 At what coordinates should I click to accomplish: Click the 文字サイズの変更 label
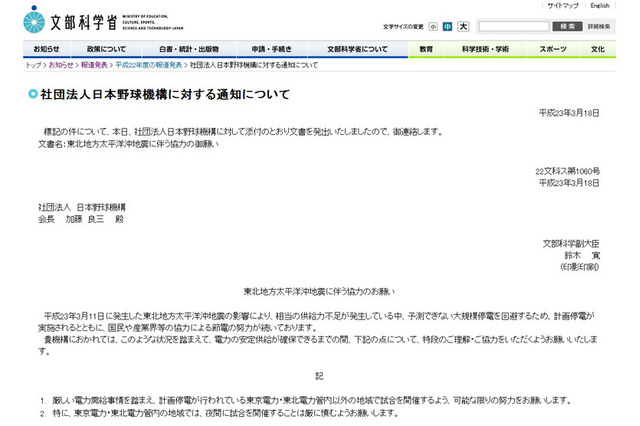[x=403, y=27]
